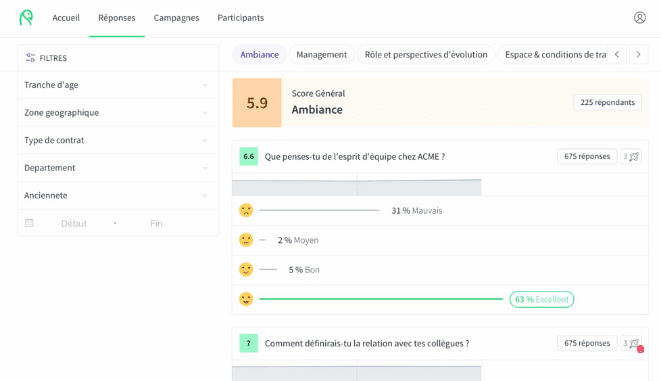The image size is (661, 381).
Task: Expand the Tranche d'age filter
Action: pos(118,85)
